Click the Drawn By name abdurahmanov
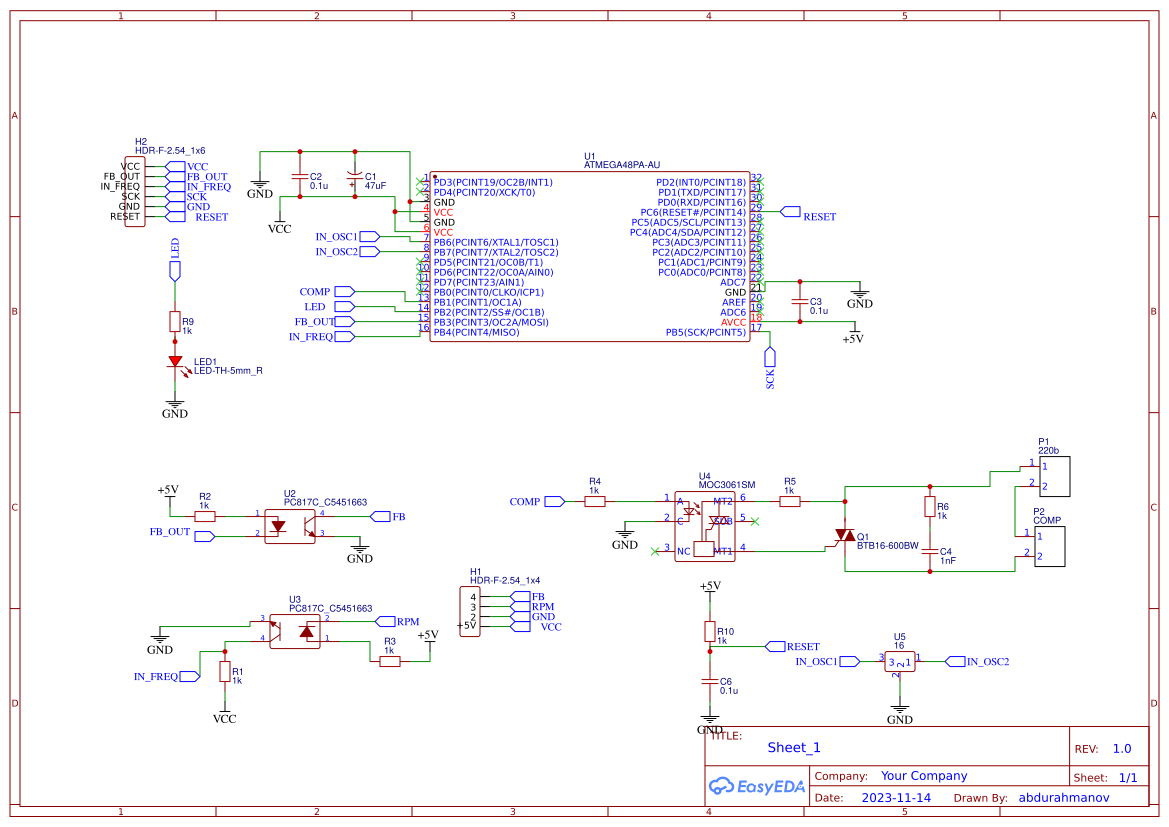Screen dimensions: 1169x827 click(1064, 797)
